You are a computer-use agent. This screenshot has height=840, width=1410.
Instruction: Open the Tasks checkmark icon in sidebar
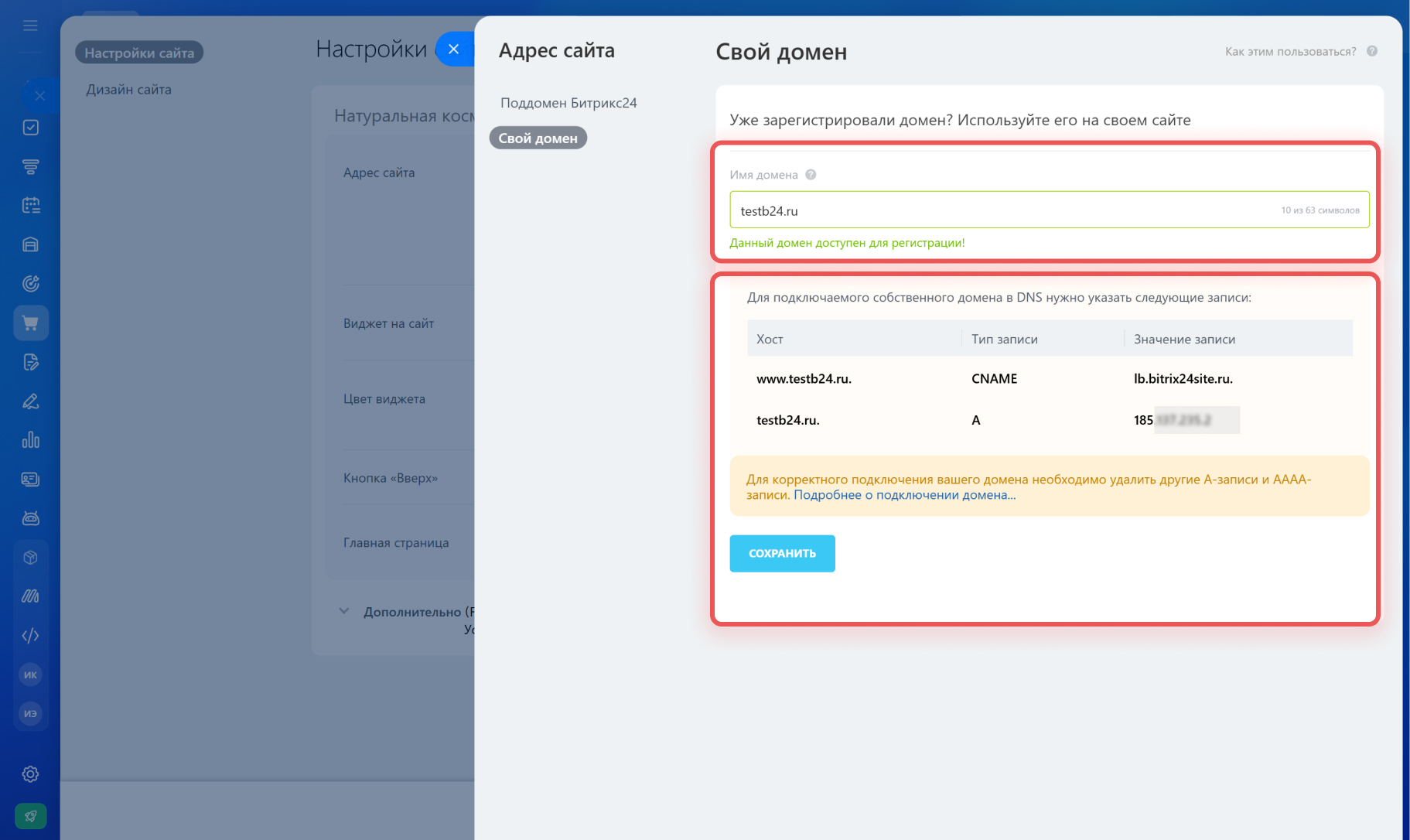pyautogui.click(x=31, y=127)
